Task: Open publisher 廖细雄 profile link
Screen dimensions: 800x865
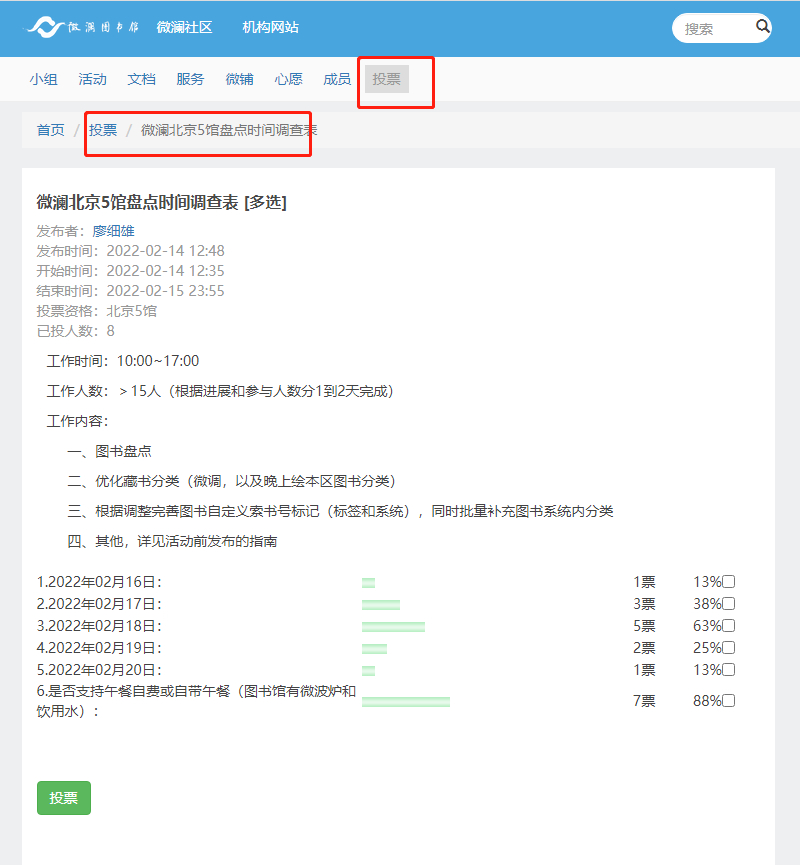Action: (120, 231)
